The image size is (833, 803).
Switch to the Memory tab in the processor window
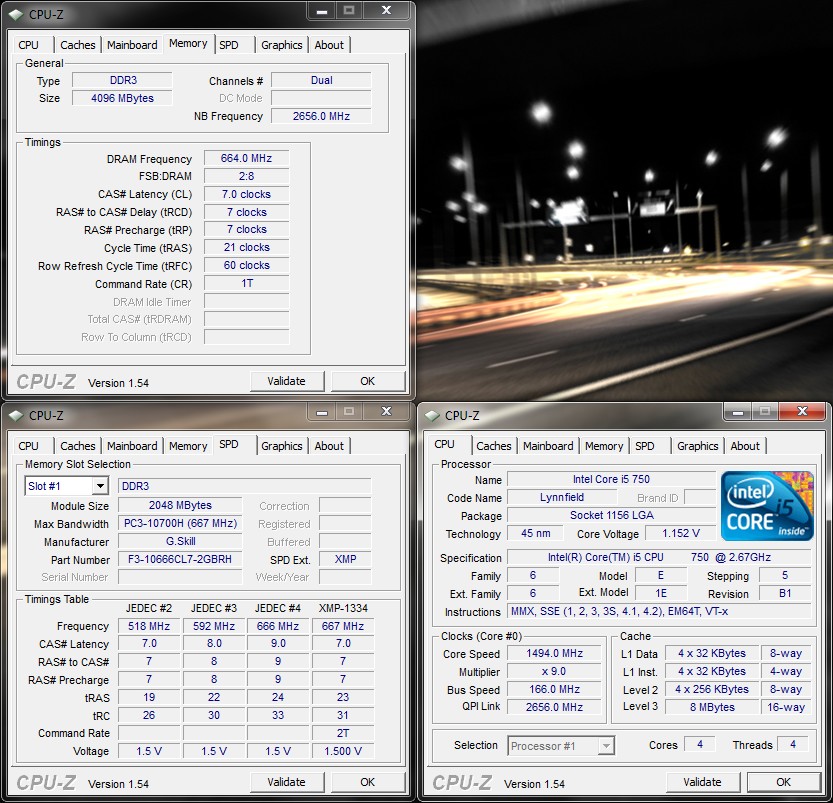[604, 446]
